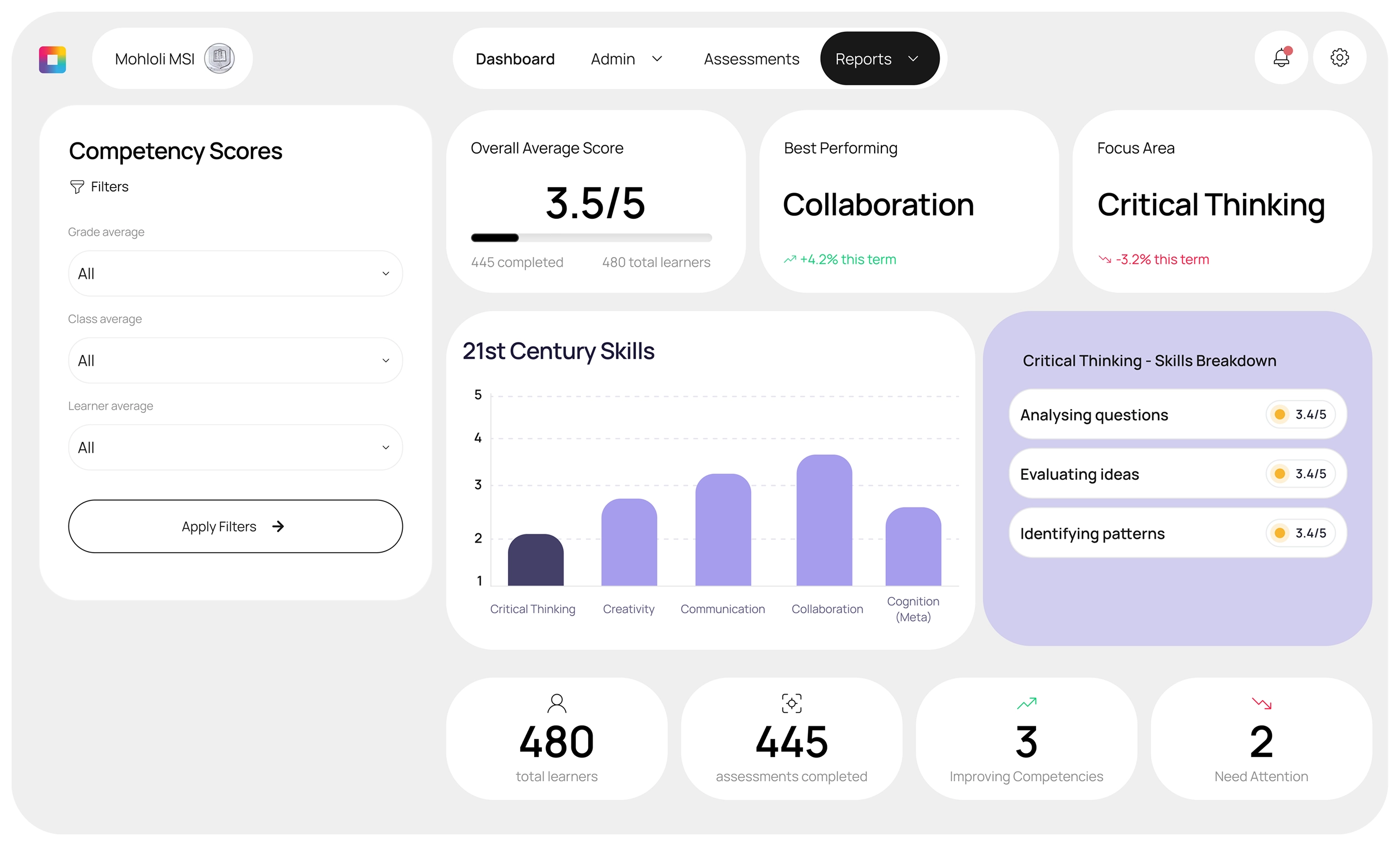
Task: Click the red arrow next to -3.2%
Action: (1104, 259)
